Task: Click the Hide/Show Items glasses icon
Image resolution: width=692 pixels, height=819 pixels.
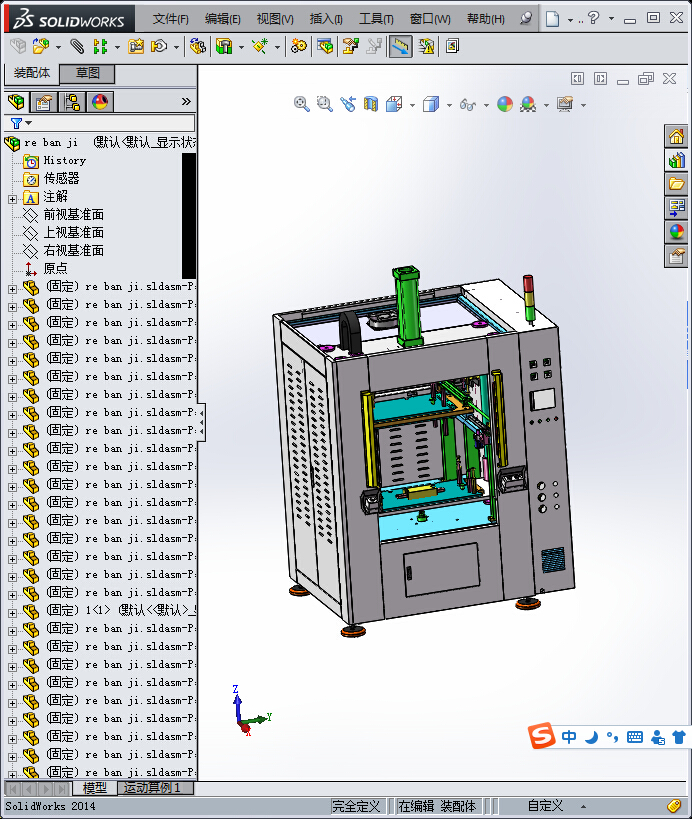Action: 468,104
